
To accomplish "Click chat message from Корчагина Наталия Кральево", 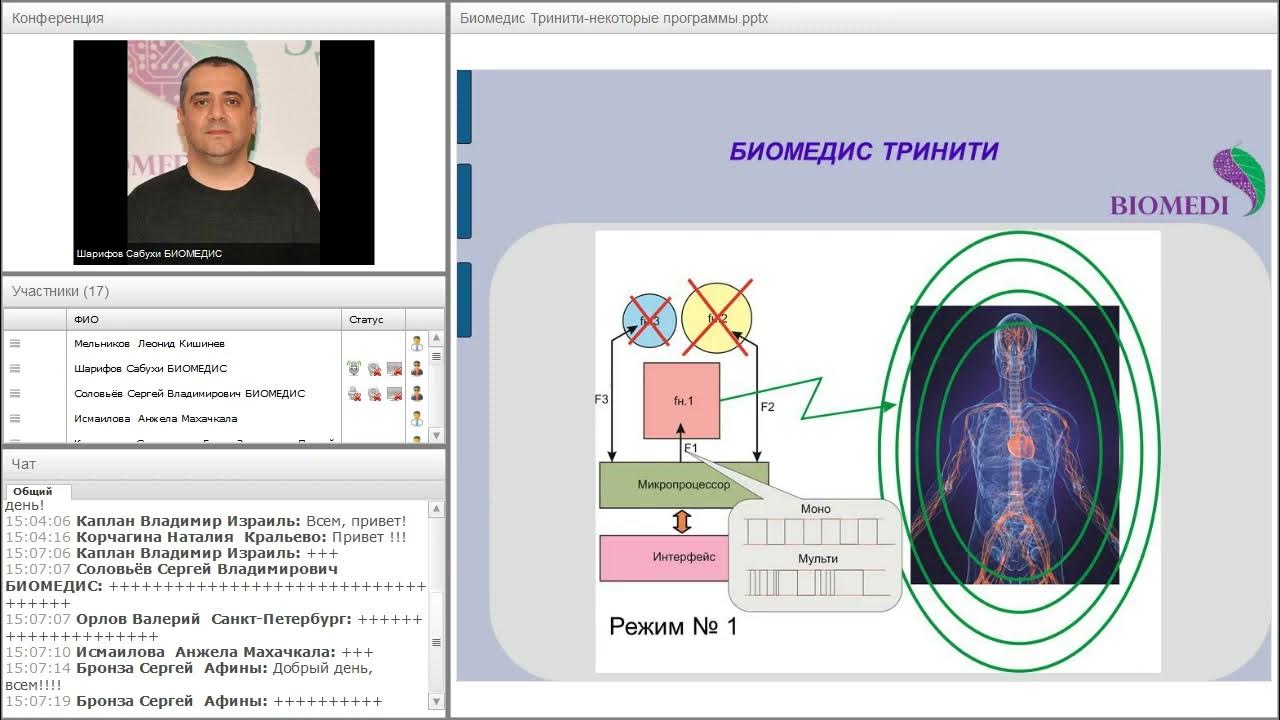I will click(206, 537).
